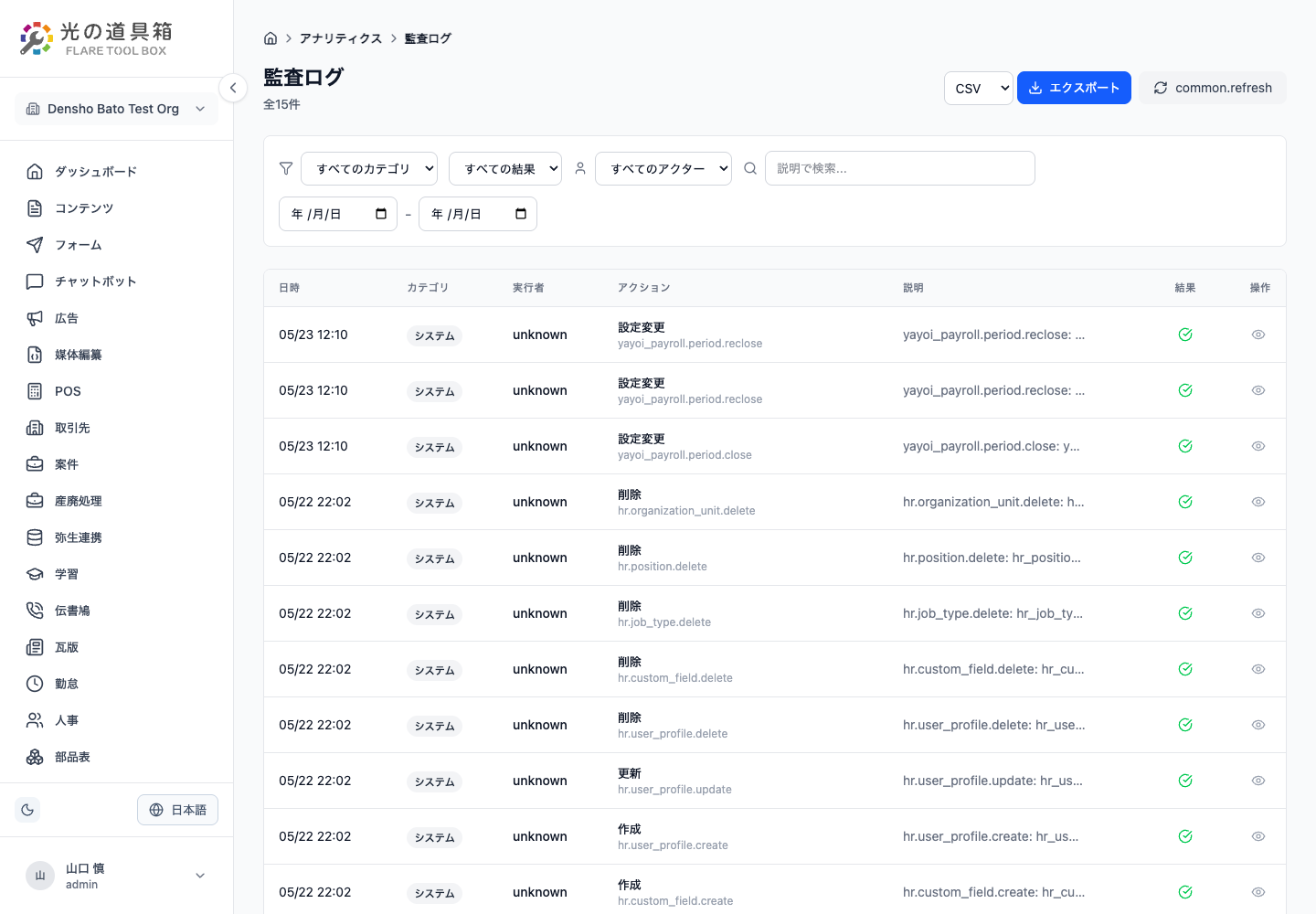Click success check icon on hr.job_type.delete row
This screenshot has width=1316, height=914.
click(1185, 613)
